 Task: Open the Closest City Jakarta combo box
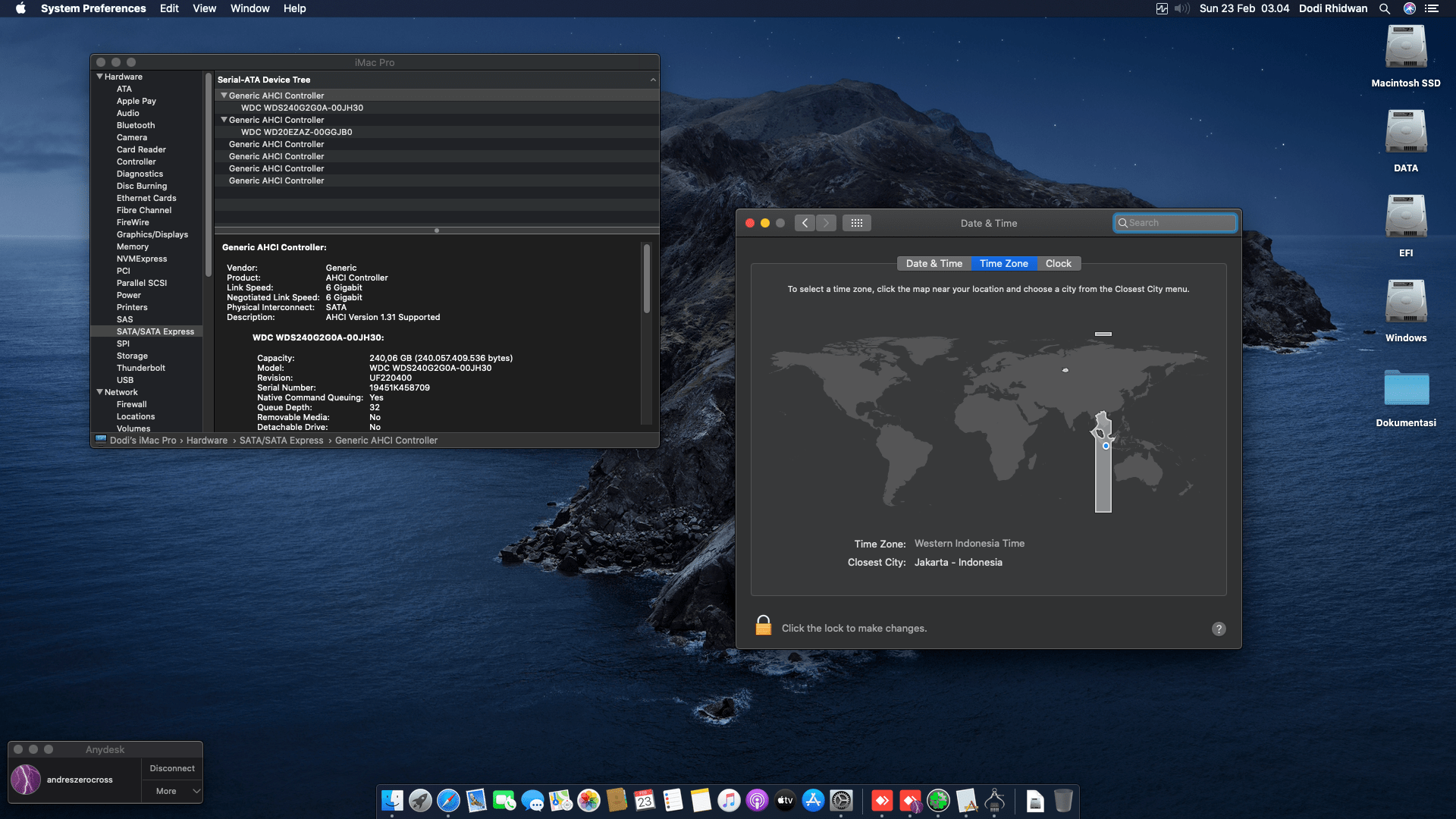959,563
